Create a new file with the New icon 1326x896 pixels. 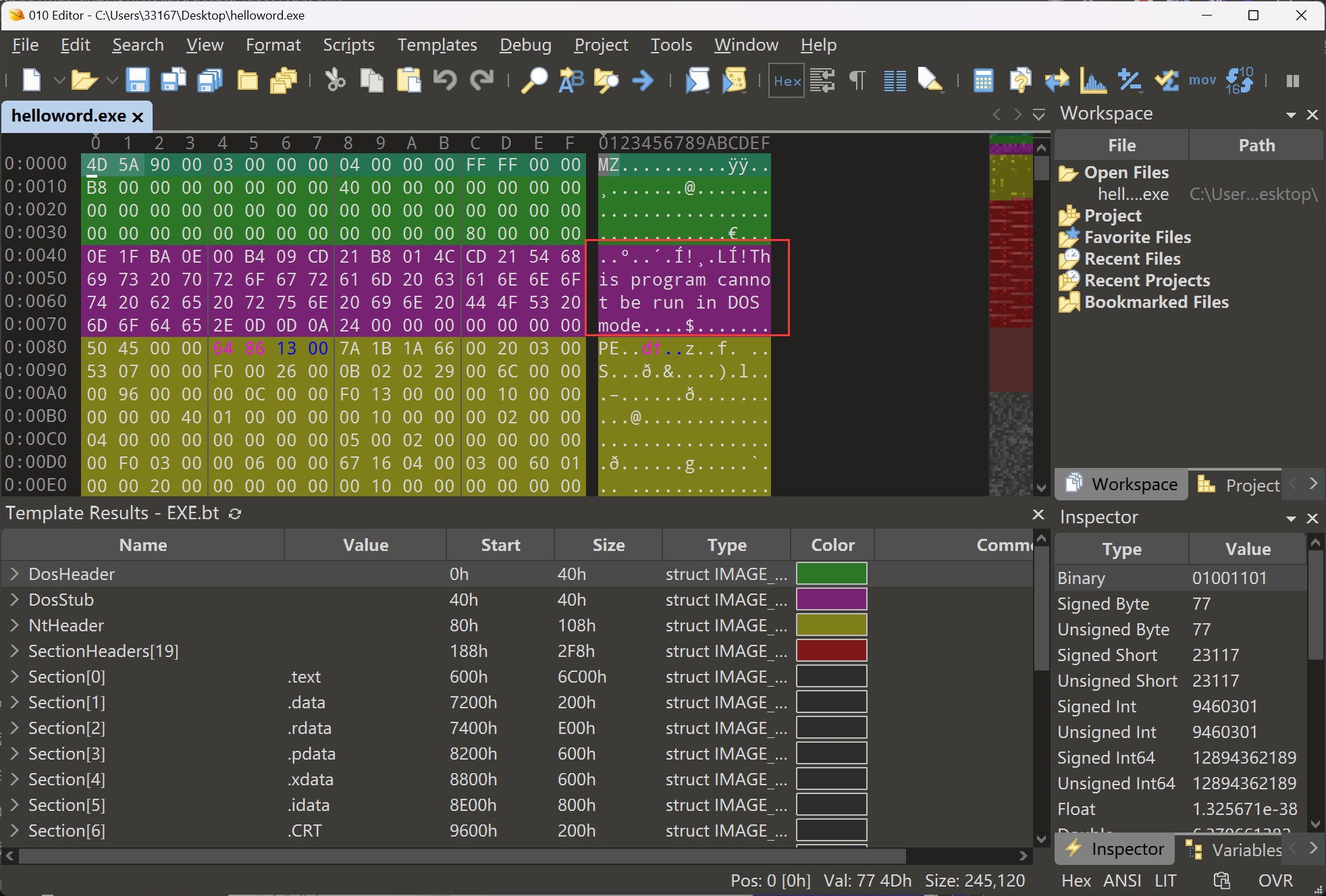[32, 80]
